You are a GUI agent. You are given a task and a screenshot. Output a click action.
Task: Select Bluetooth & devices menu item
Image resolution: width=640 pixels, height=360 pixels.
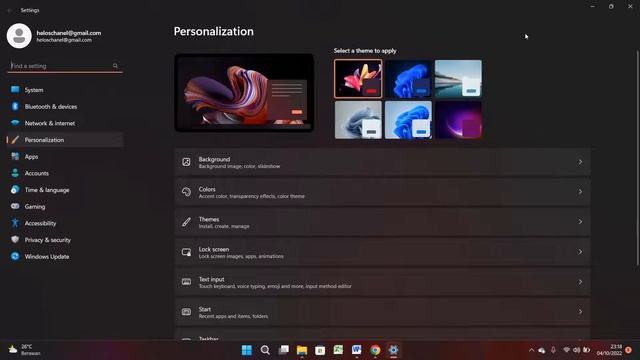(x=65, y=107)
